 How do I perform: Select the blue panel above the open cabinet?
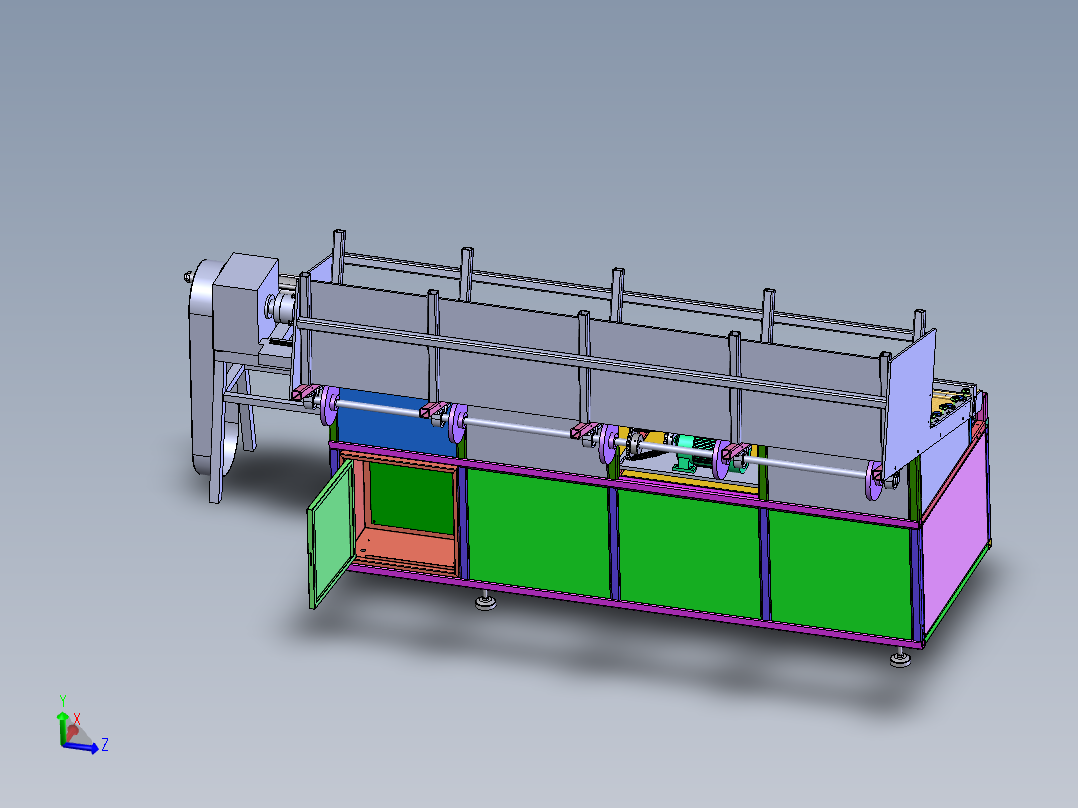pyautogui.click(x=395, y=424)
